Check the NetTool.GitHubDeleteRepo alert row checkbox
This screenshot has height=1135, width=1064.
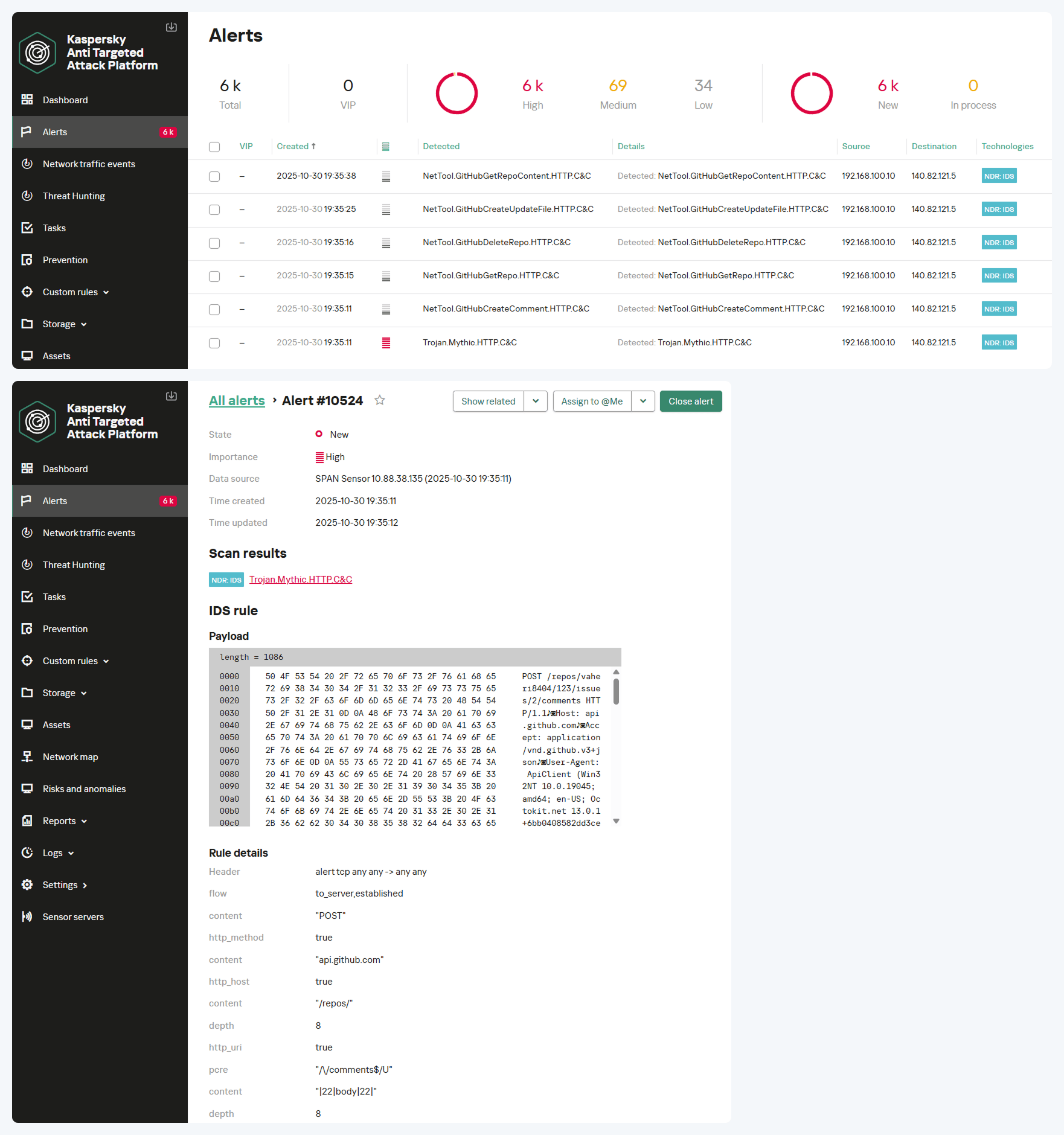point(214,243)
